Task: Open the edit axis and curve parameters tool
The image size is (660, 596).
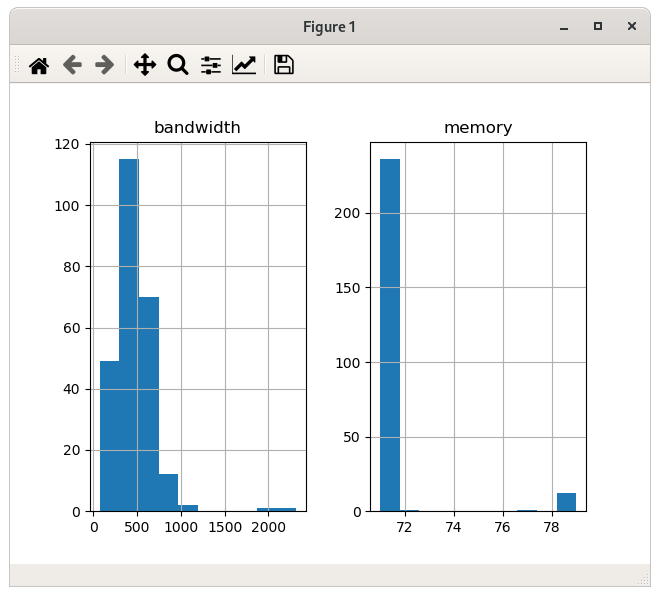Action: pos(244,66)
